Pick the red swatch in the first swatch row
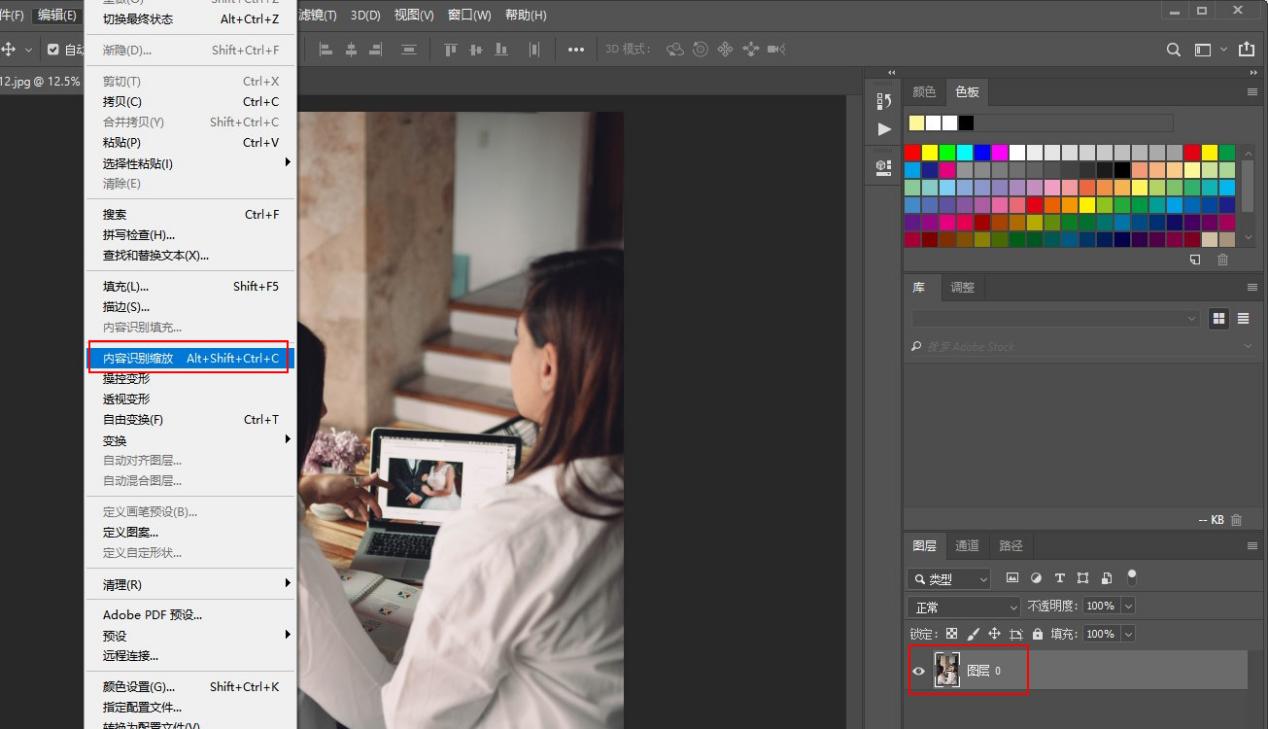Screen dimensions: 1268x729 (x=912, y=153)
